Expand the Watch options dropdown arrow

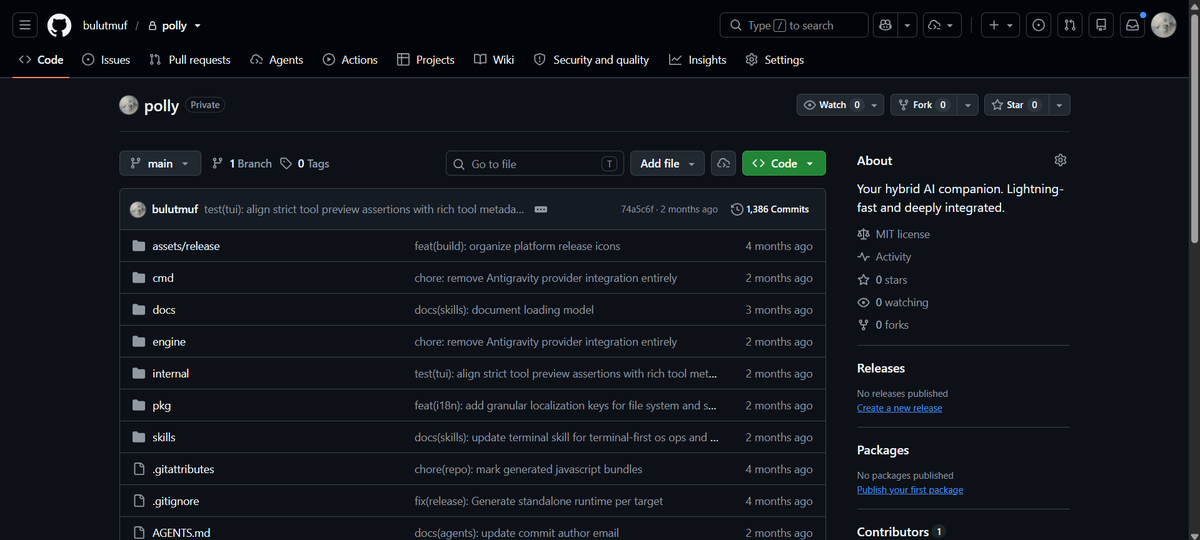tap(875, 105)
